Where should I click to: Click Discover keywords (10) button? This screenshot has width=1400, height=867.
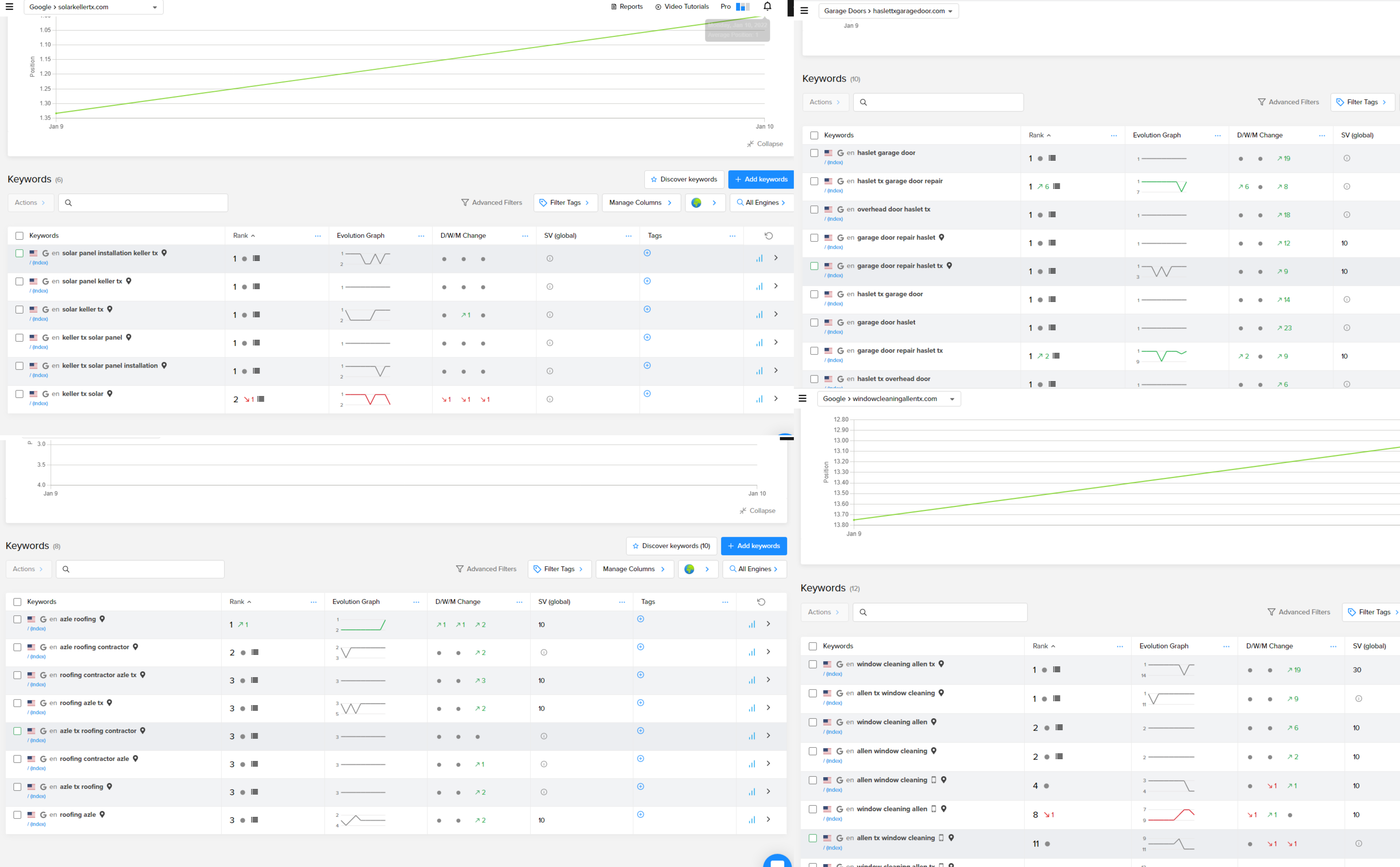coord(671,546)
